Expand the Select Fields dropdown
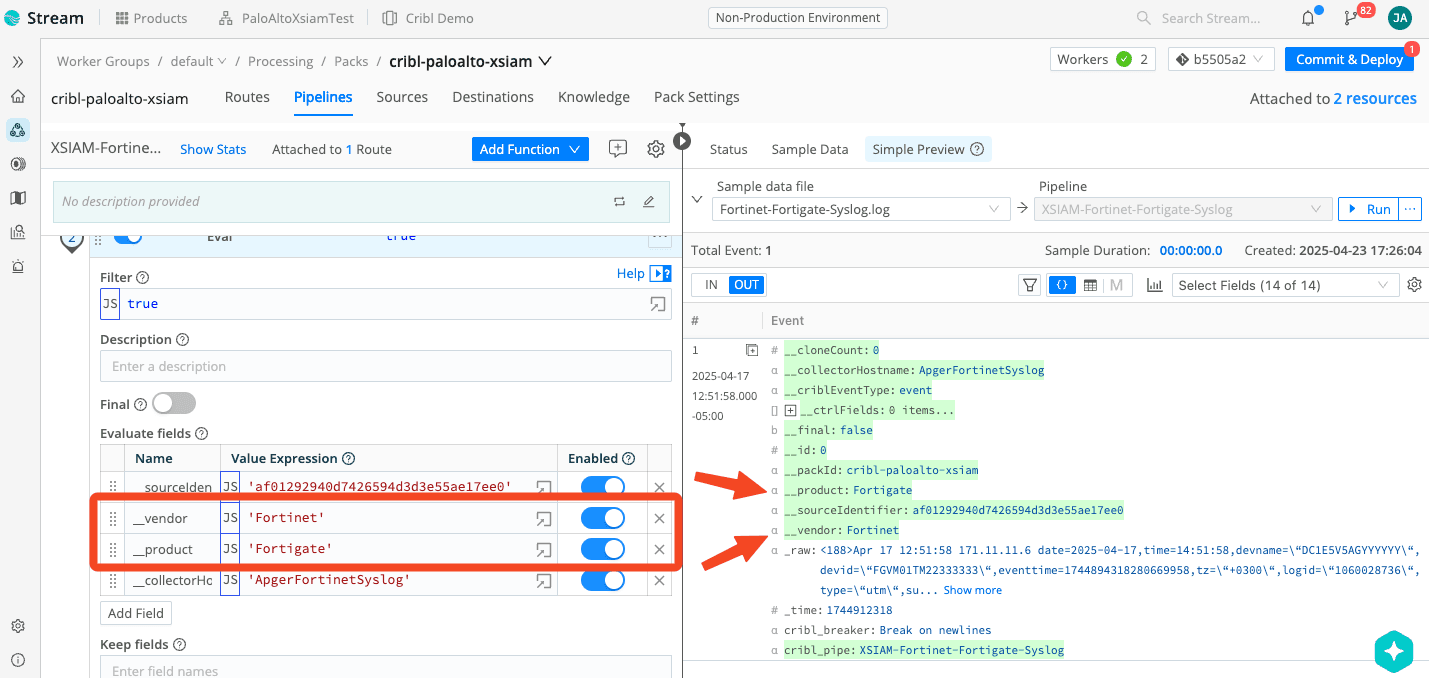Screen dimensions: 1429x678 click(x=1284, y=285)
